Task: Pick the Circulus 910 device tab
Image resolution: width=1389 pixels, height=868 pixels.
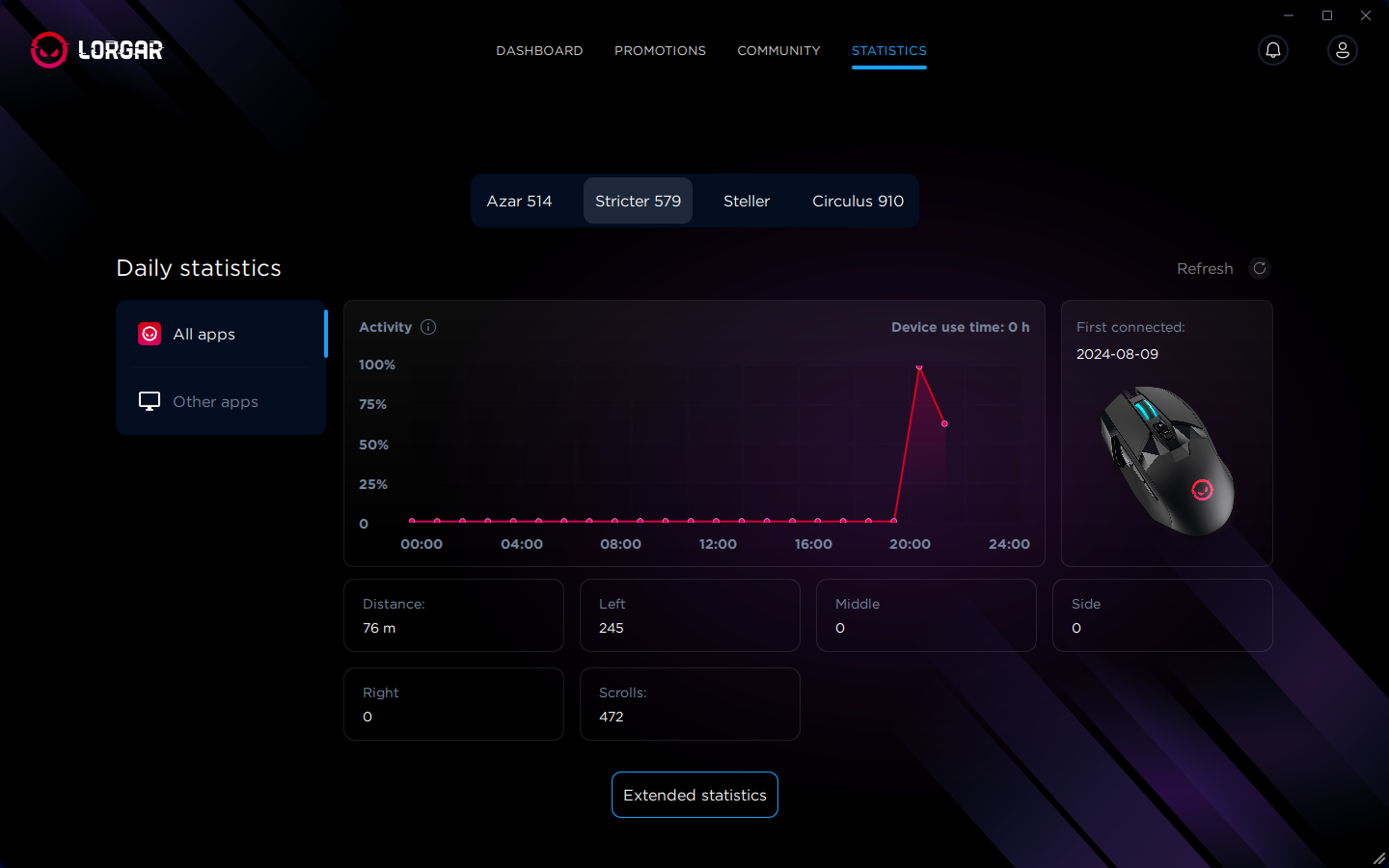Action: coord(858,201)
